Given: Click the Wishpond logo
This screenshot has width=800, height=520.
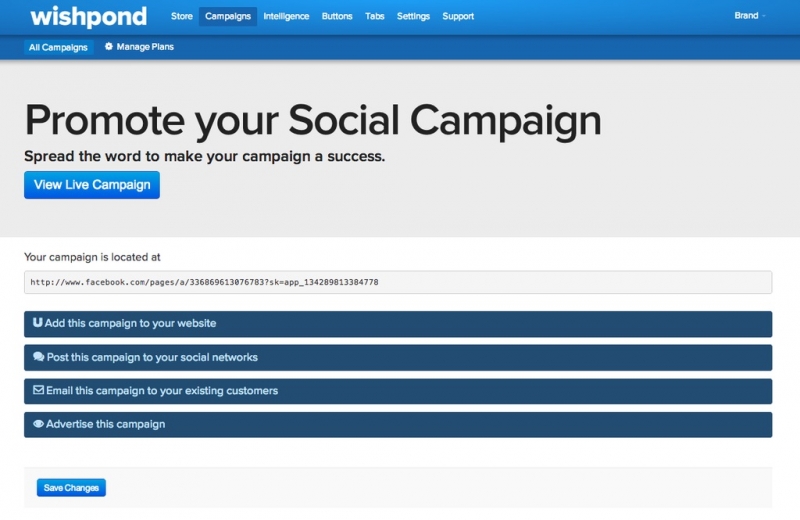Looking at the screenshot, I should (x=88, y=16).
